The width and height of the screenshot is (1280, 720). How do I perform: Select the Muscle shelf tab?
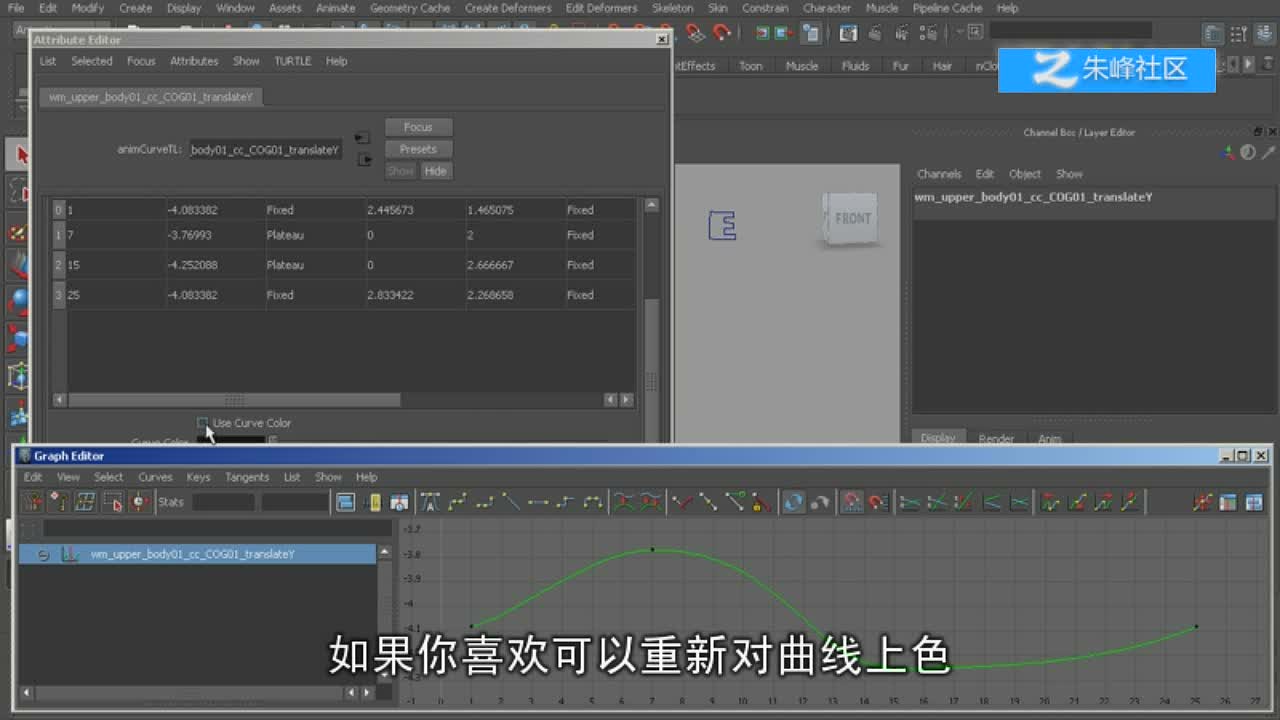coord(802,66)
